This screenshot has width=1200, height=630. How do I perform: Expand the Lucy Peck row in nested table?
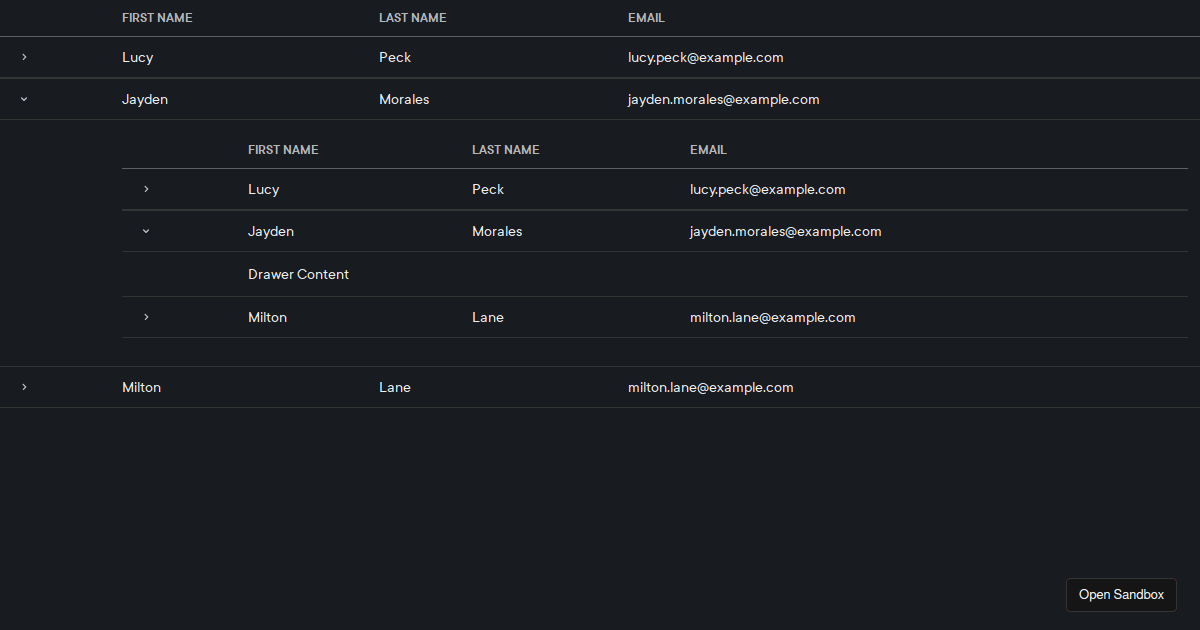(146, 189)
